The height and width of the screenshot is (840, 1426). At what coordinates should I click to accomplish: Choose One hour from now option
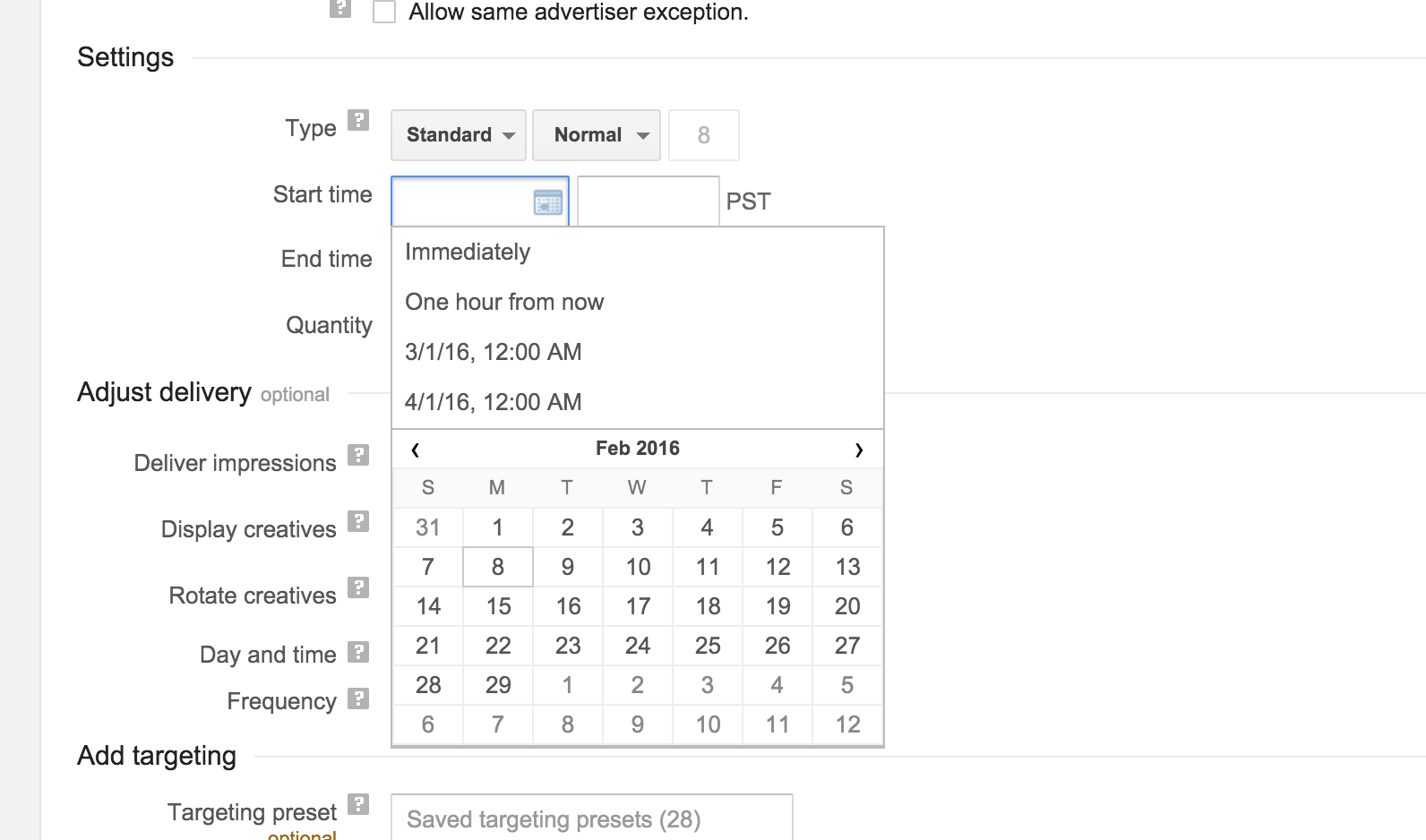(504, 303)
